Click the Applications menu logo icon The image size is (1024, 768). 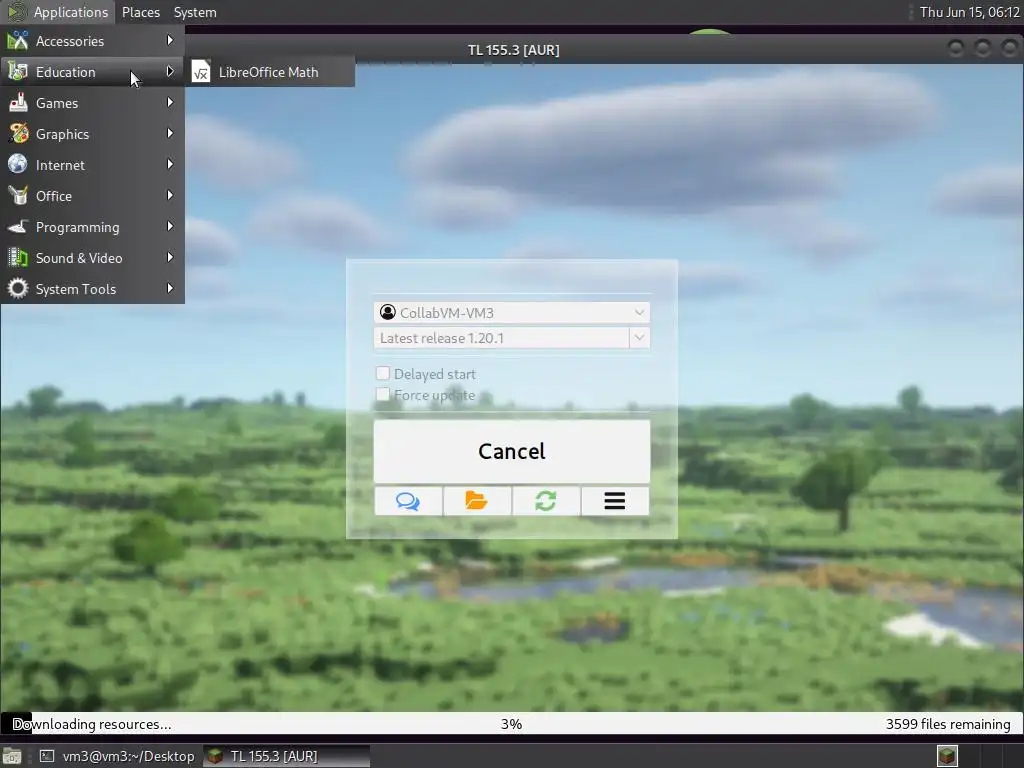(16, 12)
